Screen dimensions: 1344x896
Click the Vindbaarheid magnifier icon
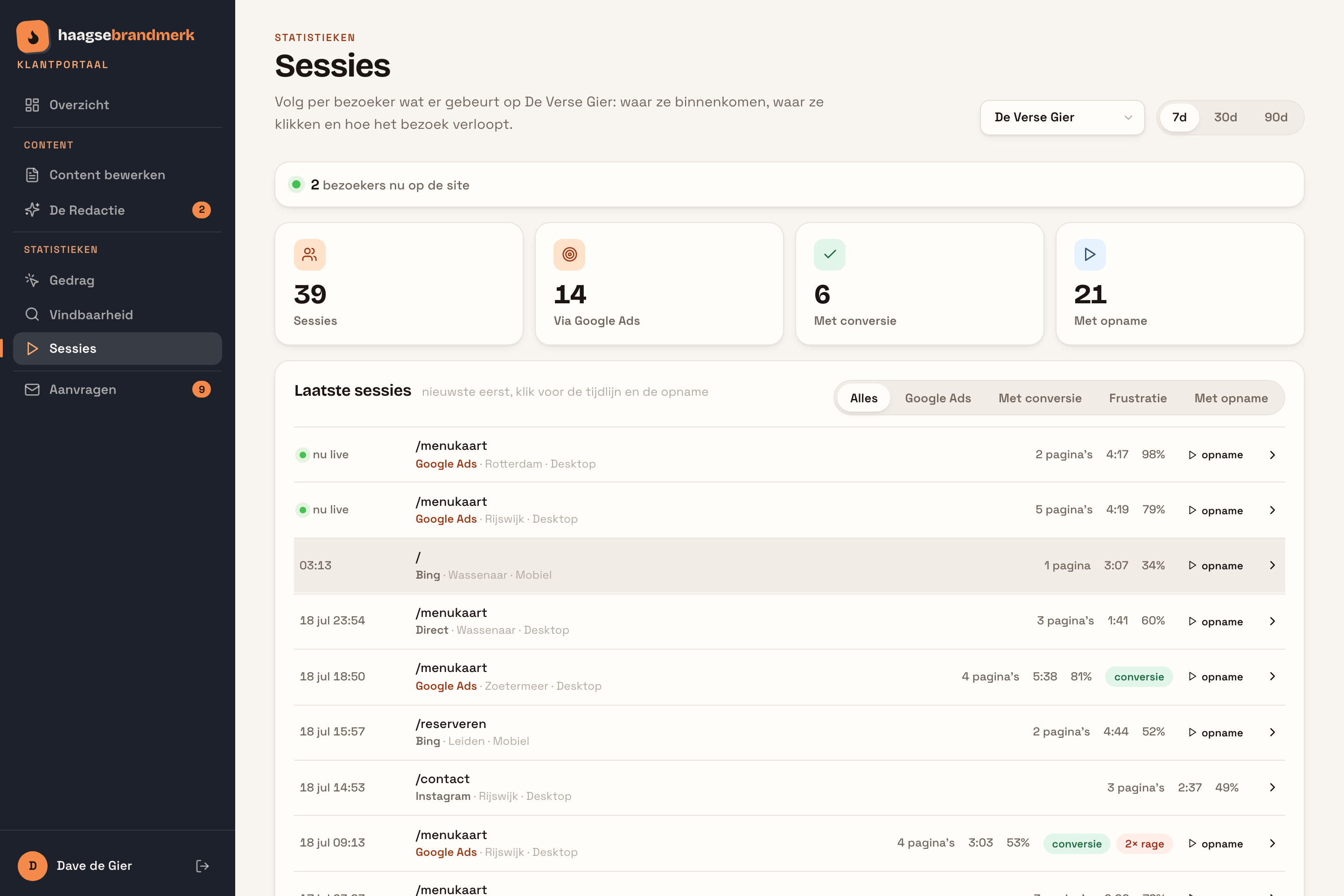(32, 314)
